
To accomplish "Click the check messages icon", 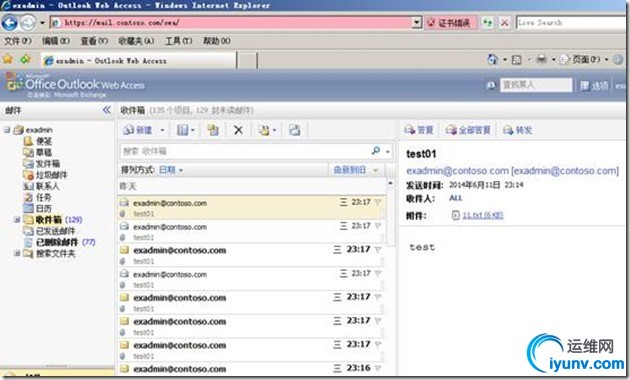I will pyautogui.click(x=295, y=130).
